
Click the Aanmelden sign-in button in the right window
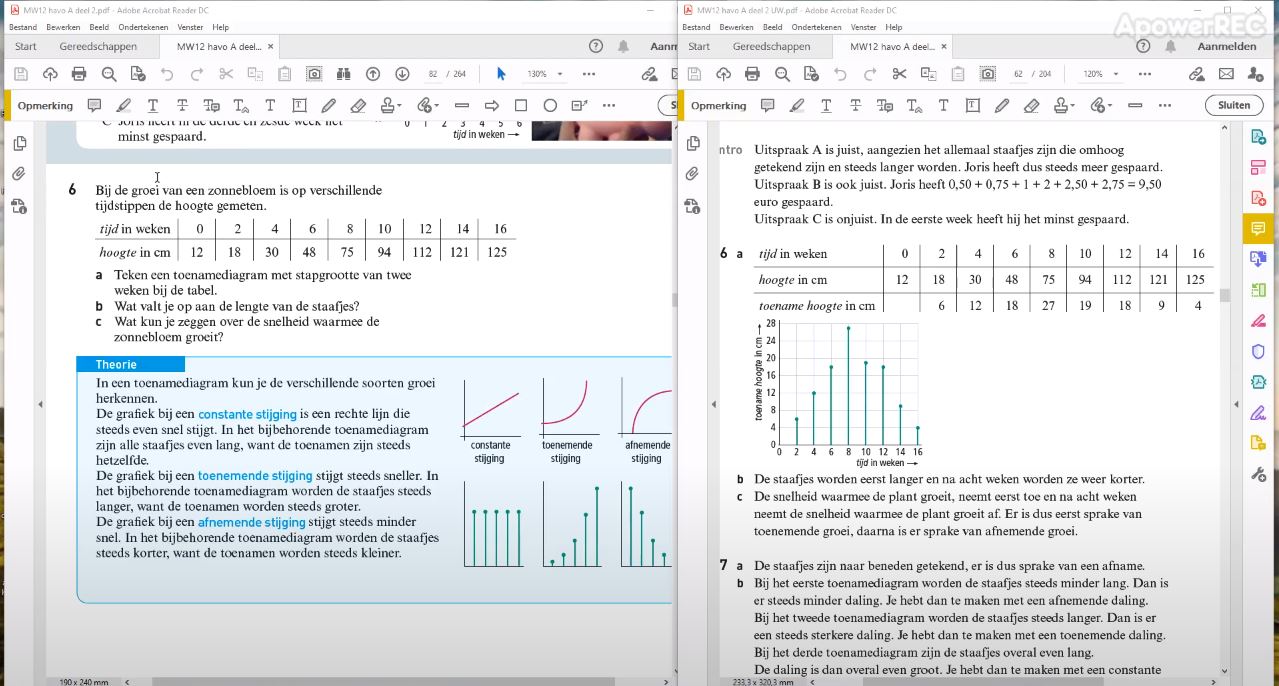[x=1226, y=47]
